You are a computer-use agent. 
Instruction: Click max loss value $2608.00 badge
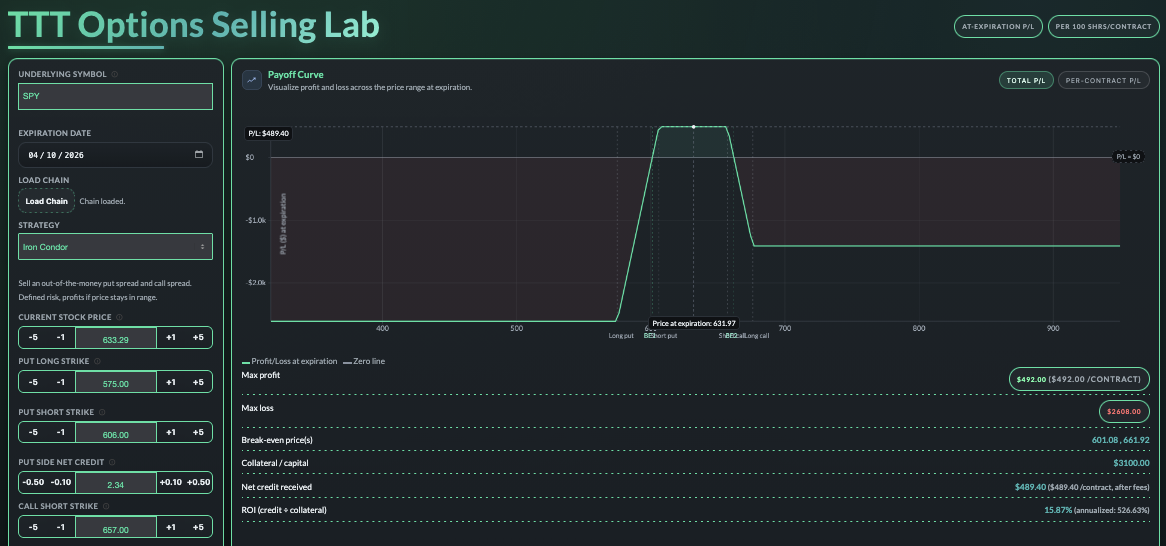pyautogui.click(x=1124, y=411)
